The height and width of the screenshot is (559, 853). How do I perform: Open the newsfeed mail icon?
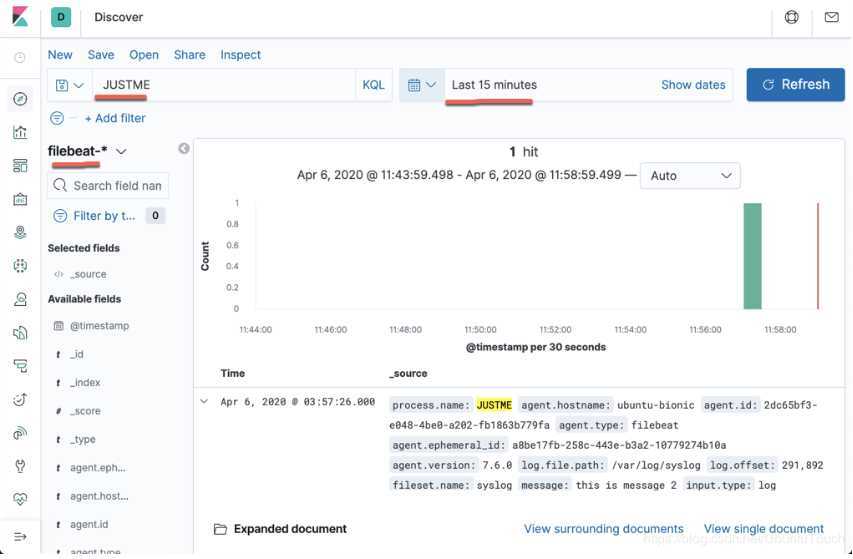click(831, 17)
